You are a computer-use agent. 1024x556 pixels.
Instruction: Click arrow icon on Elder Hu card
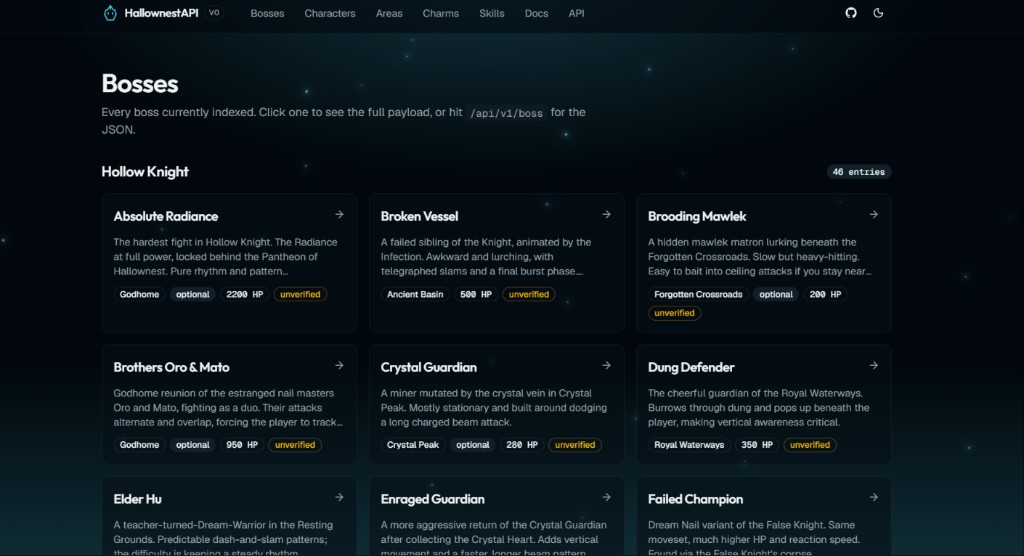point(339,497)
